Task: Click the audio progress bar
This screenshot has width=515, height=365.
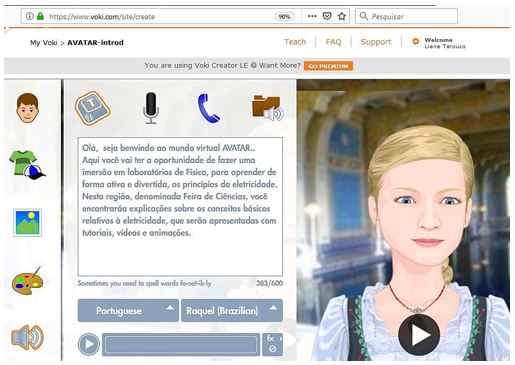Action: coord(181,344)
